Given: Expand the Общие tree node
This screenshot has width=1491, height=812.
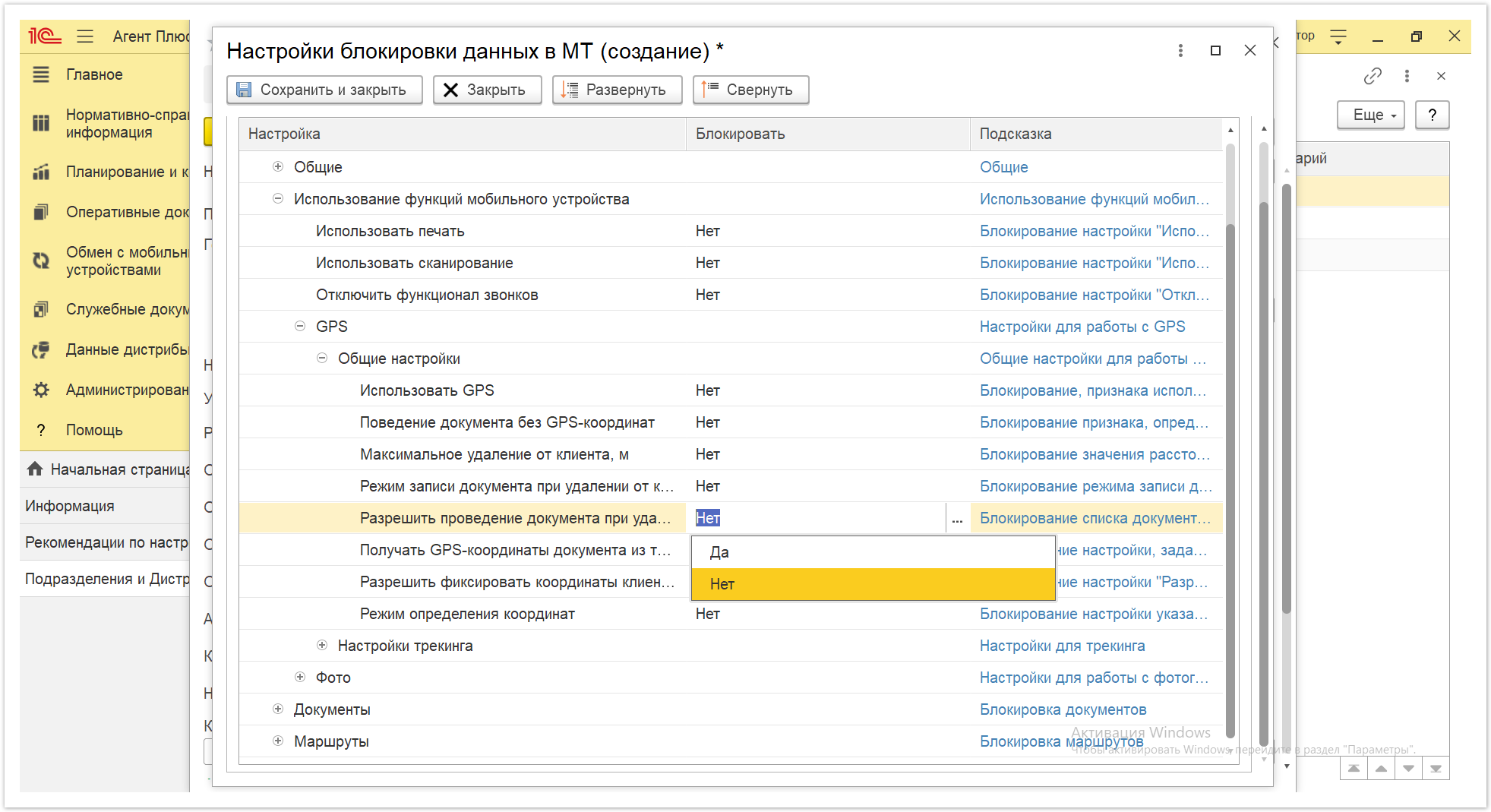Looking at the screenshot, I should 278,166.
